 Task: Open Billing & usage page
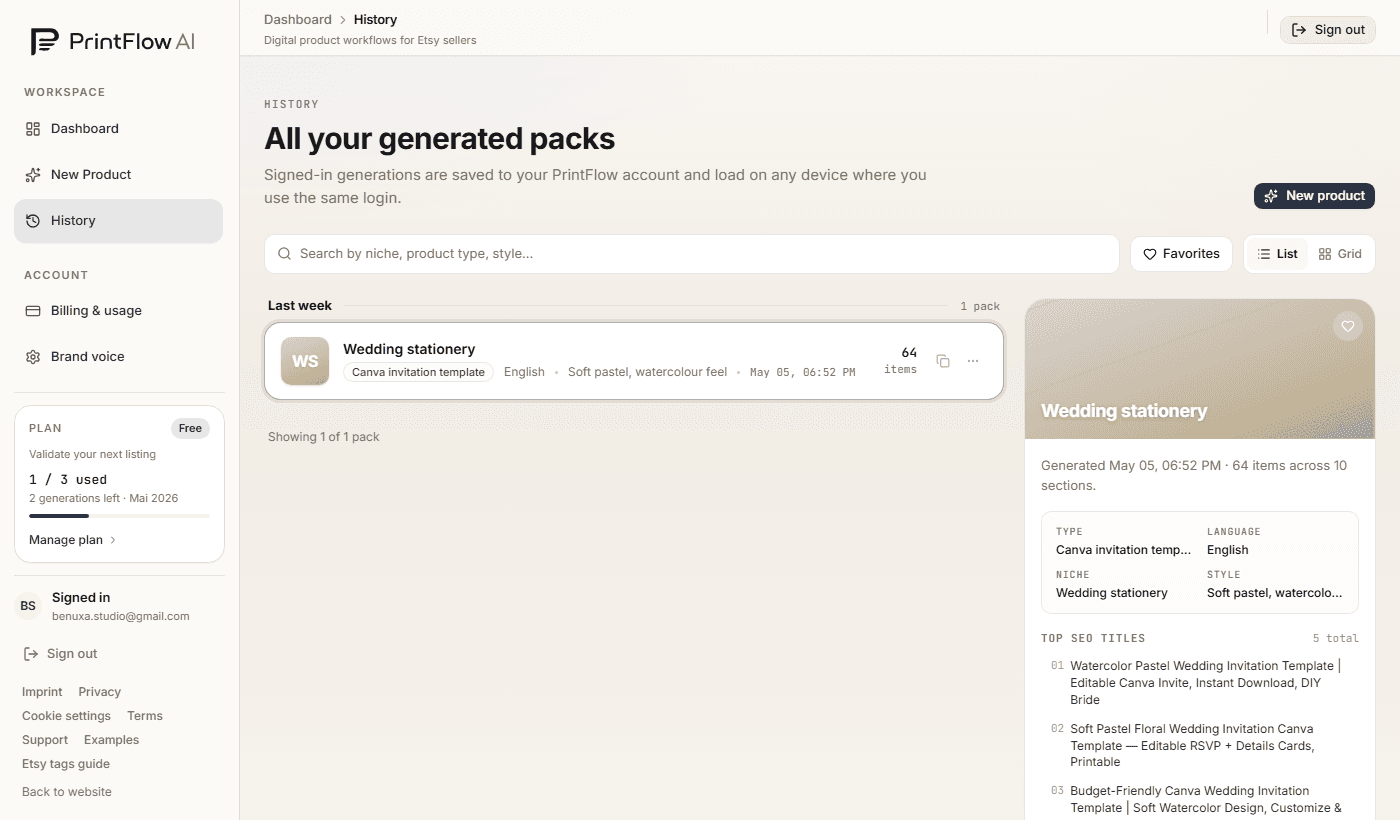coord(118,310)
